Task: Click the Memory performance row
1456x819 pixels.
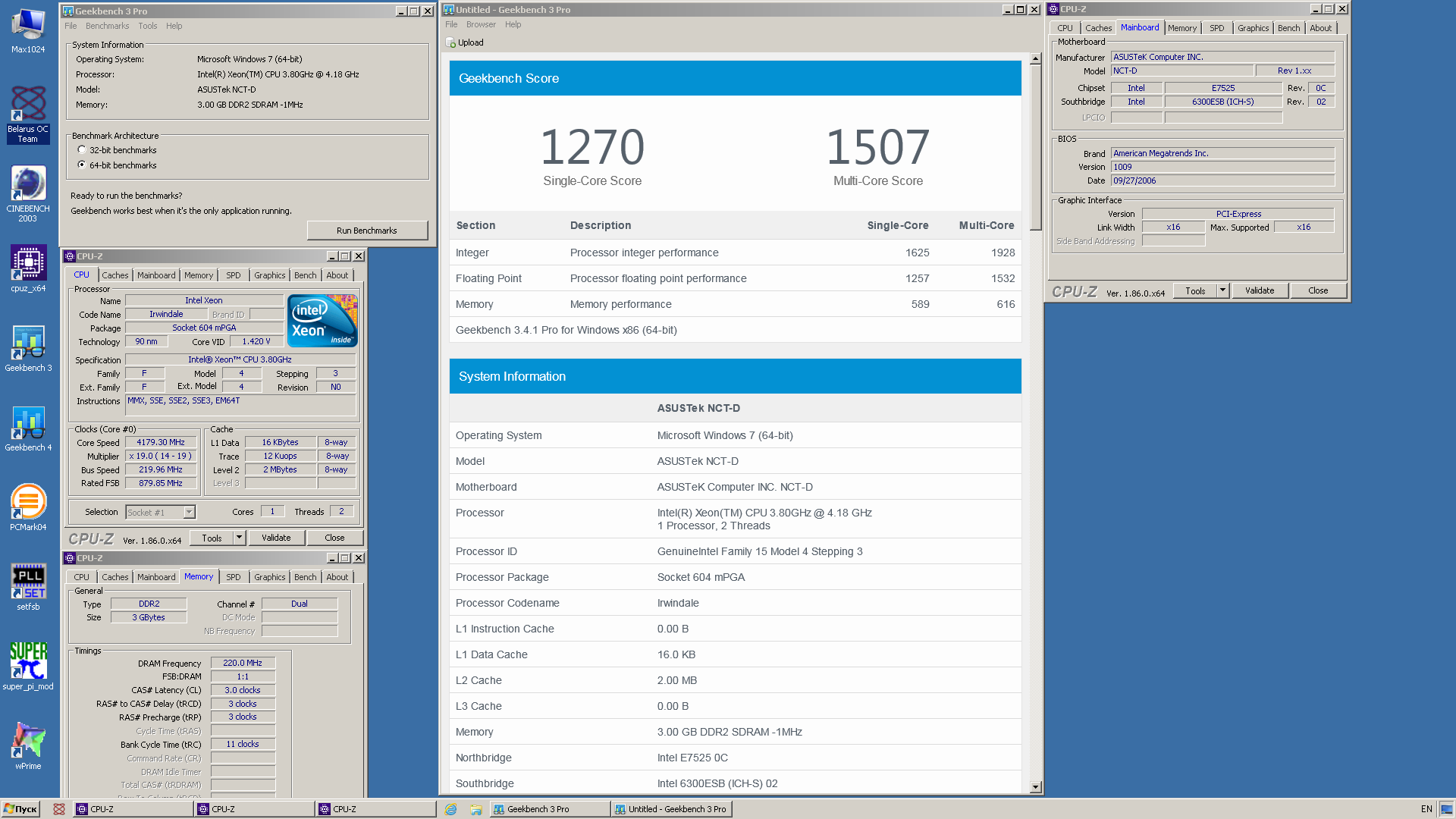Action: pyautogui.click(x=736, y=304)
